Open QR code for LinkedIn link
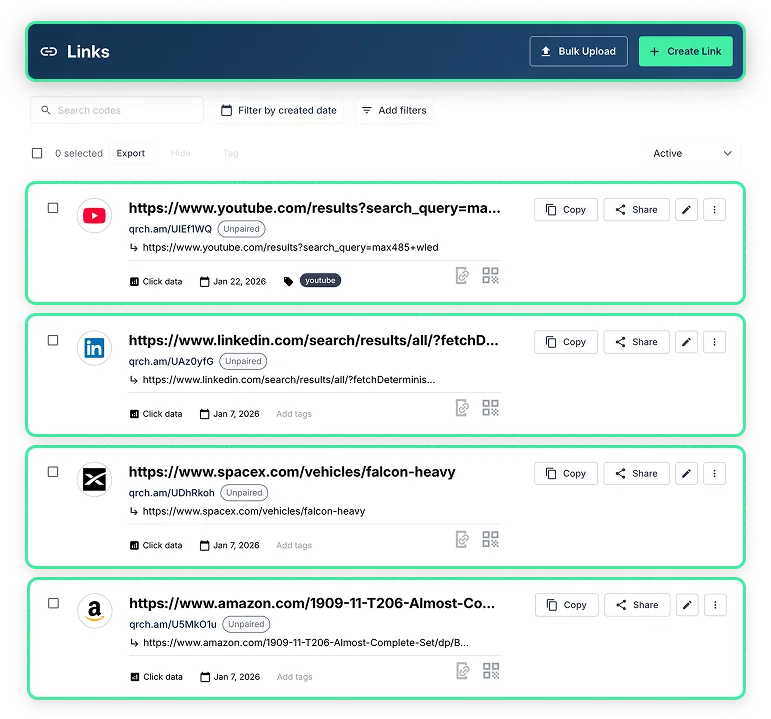Viewport: 771px width, 719px height. 490,408
